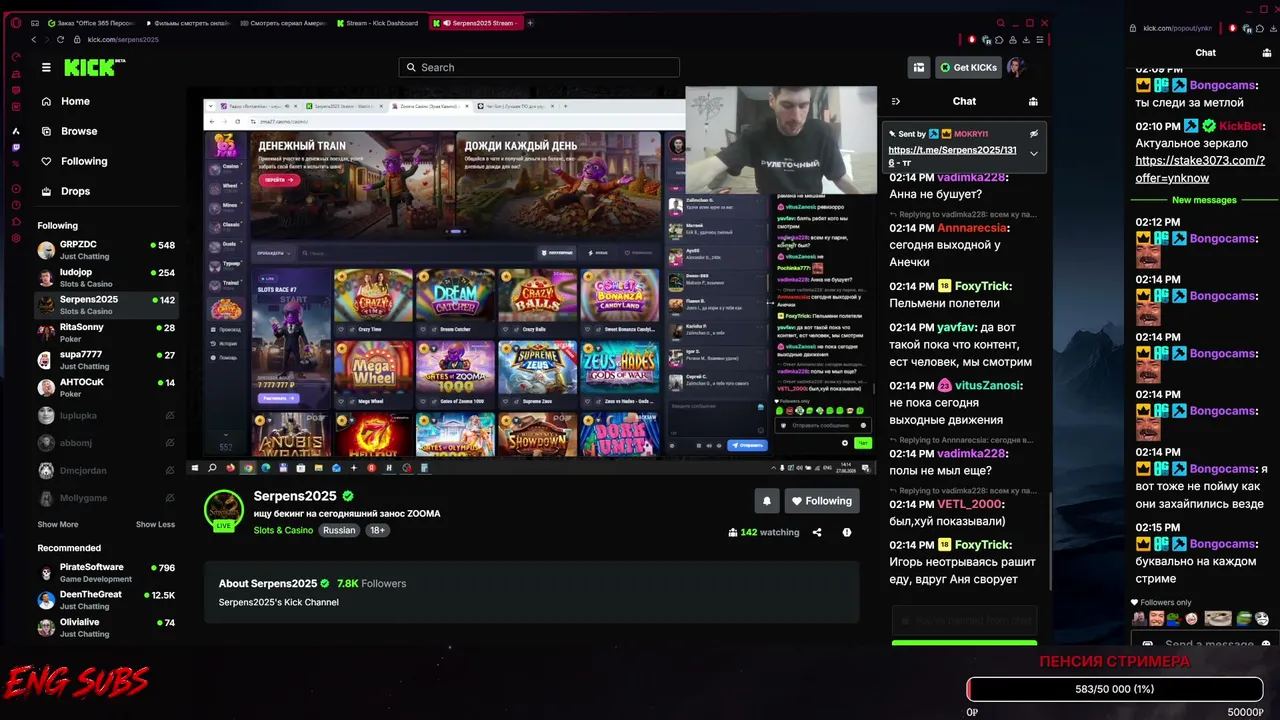Open Olivialive recommended channel

[x=107, y=627]
